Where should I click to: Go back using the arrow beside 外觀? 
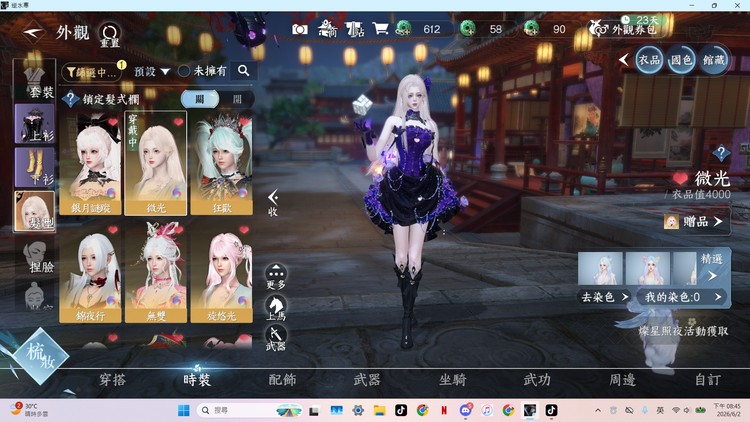[33, 33]
